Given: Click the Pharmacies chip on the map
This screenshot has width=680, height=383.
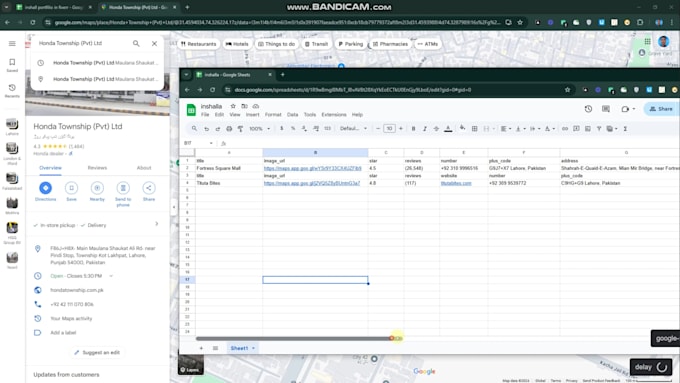Looking at the screenshot, I should point(390,44).
